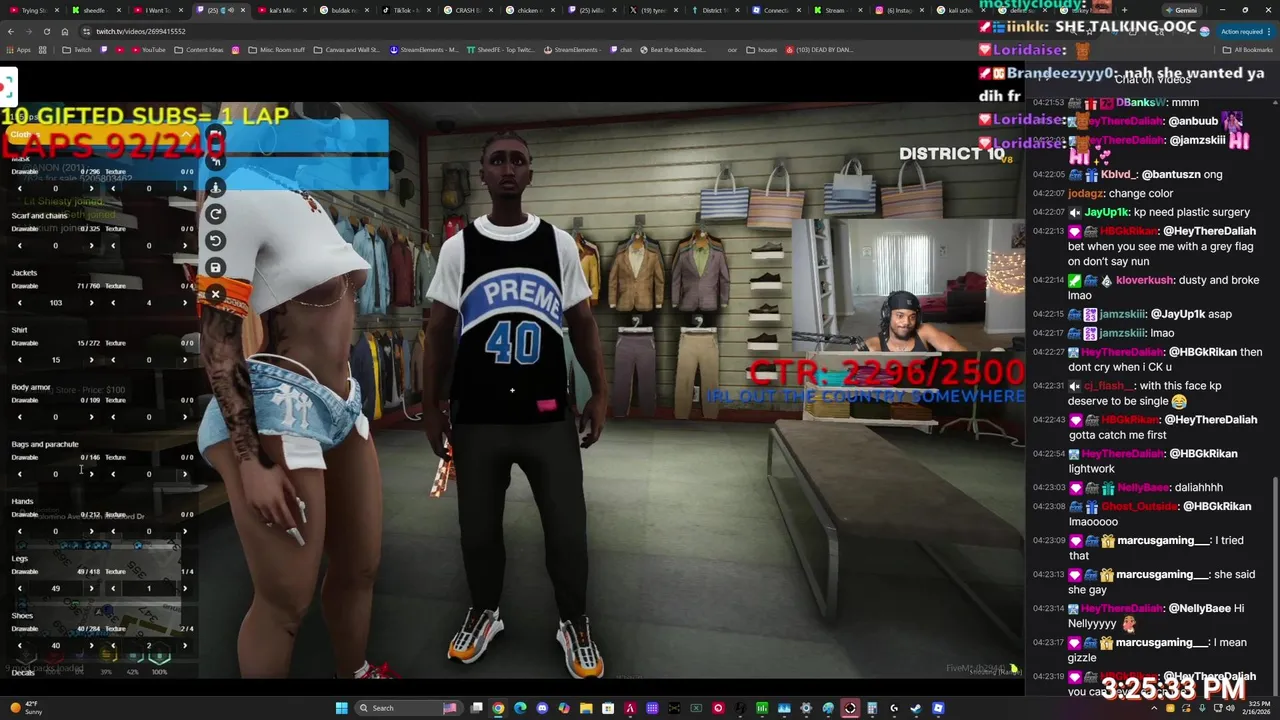Click the Jackets drawable number 103
The height and width of the screenshot is (720, 1280).
[x=55, y=302]
